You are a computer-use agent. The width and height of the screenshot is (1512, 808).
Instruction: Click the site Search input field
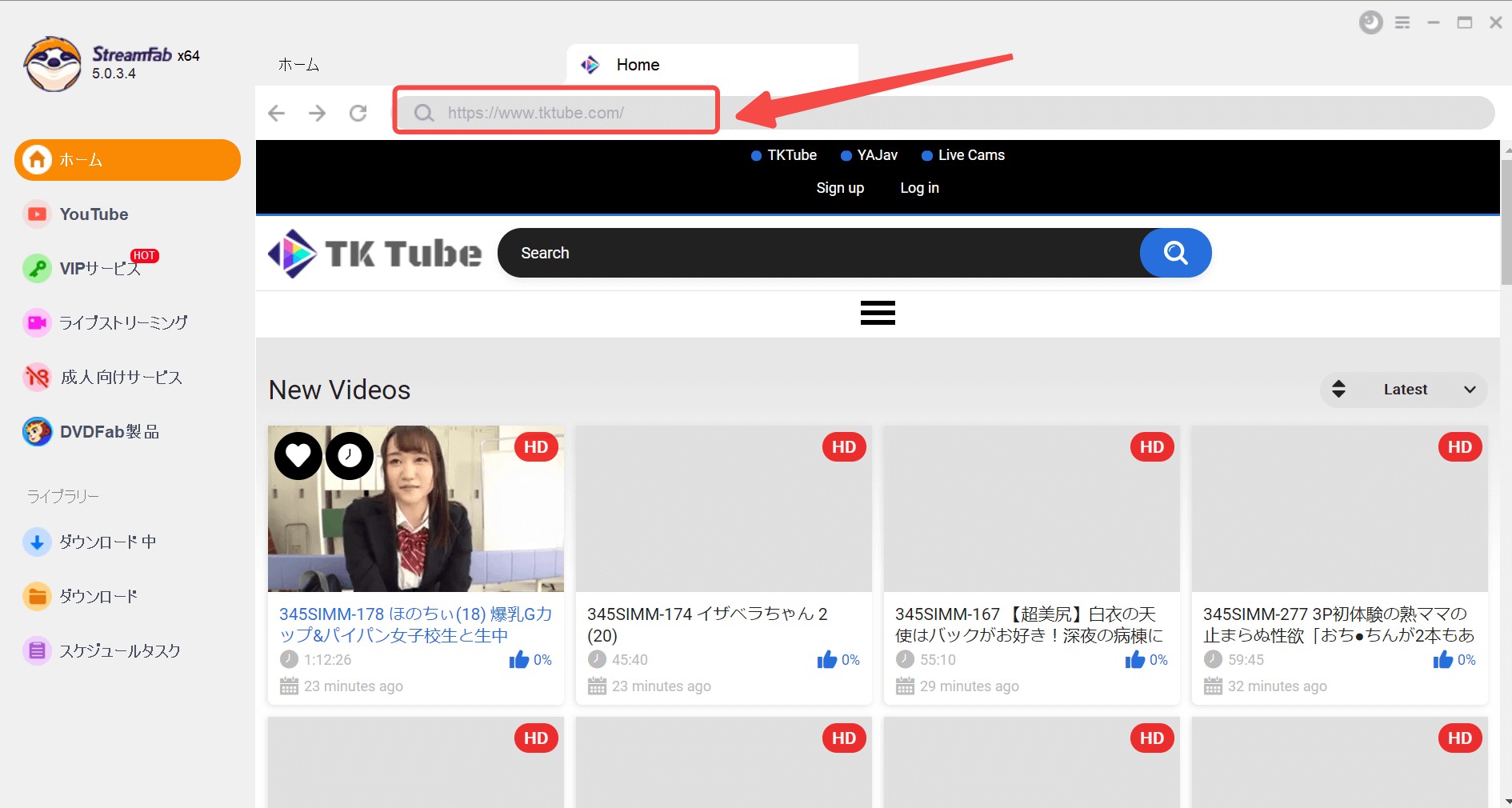click(818, 253)
